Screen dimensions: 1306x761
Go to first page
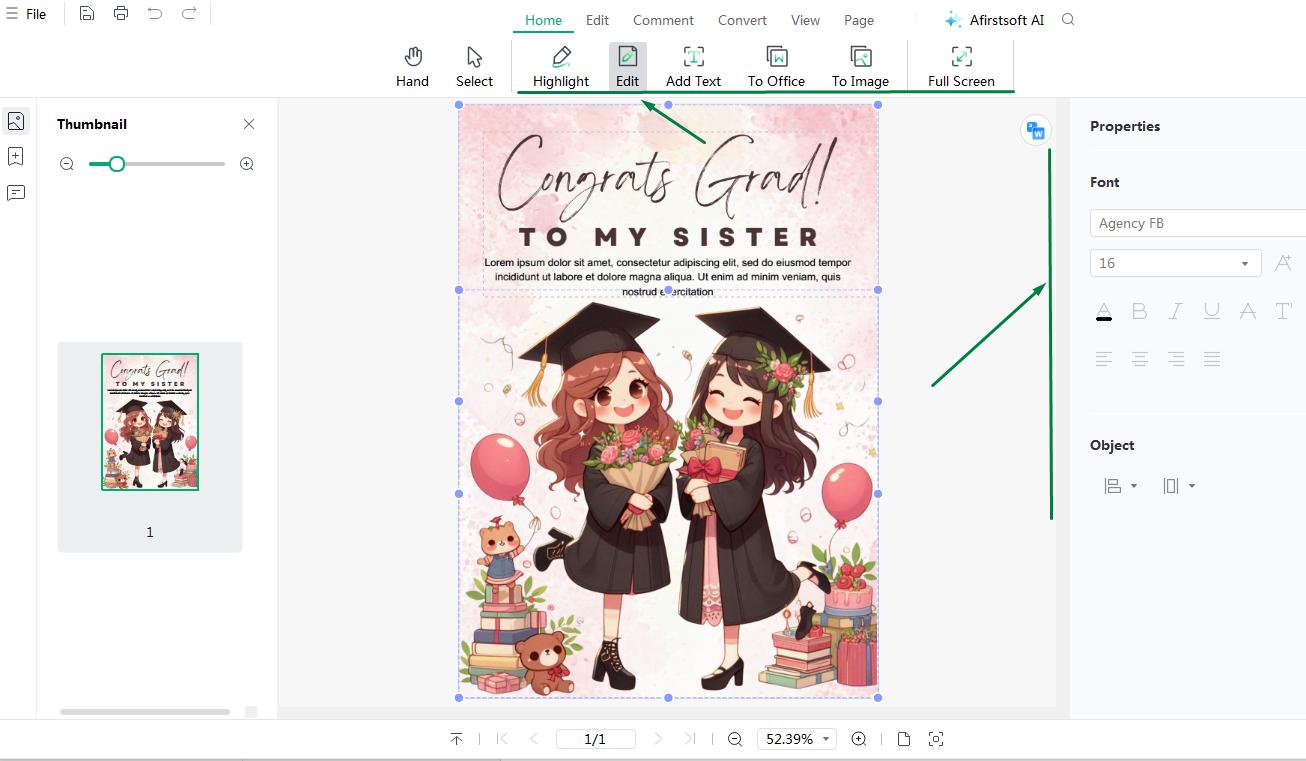(x=502, y=739)
